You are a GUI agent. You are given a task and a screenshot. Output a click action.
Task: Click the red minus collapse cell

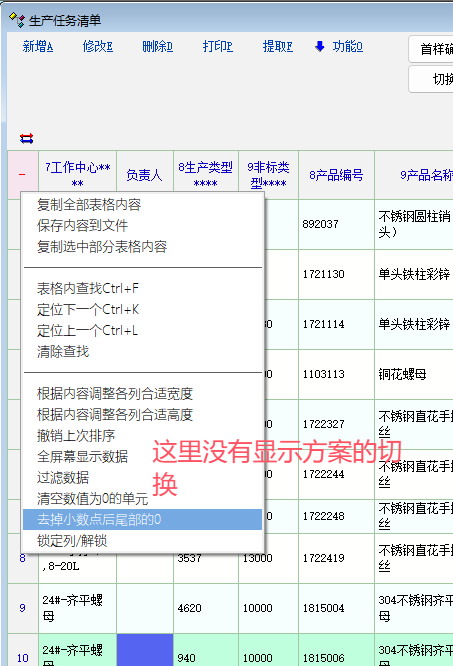22,175
